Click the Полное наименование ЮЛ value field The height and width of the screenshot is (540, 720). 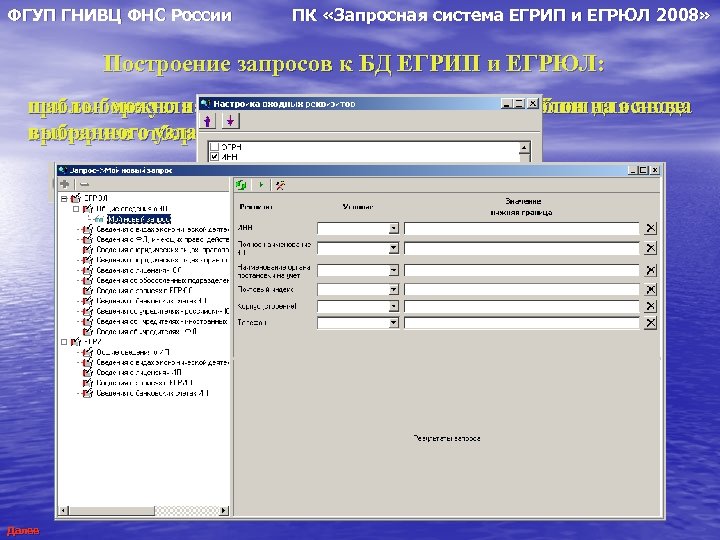point(522,248)
